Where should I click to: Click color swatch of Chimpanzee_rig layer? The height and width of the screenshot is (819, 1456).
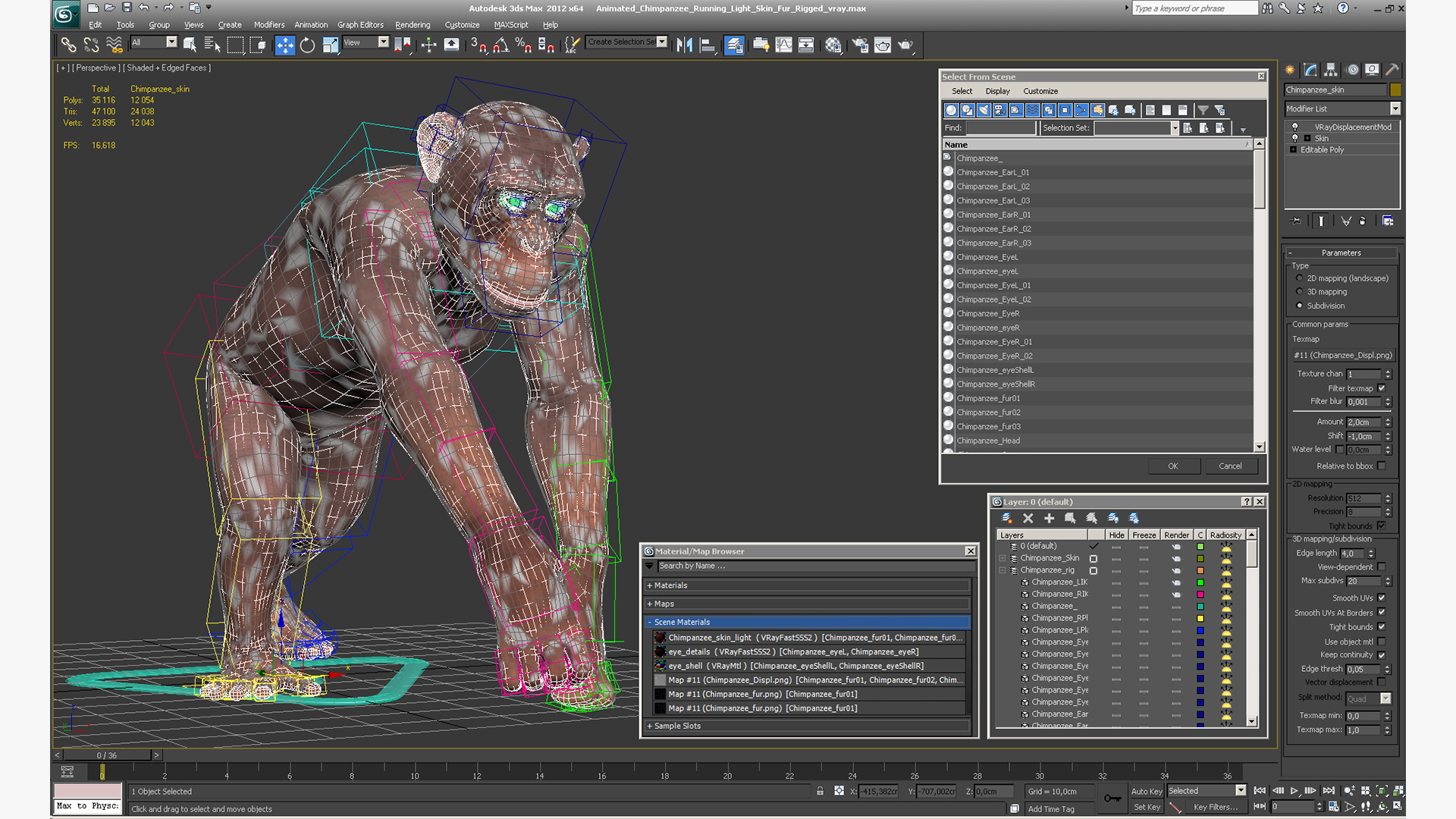[x=1200, y=570]
